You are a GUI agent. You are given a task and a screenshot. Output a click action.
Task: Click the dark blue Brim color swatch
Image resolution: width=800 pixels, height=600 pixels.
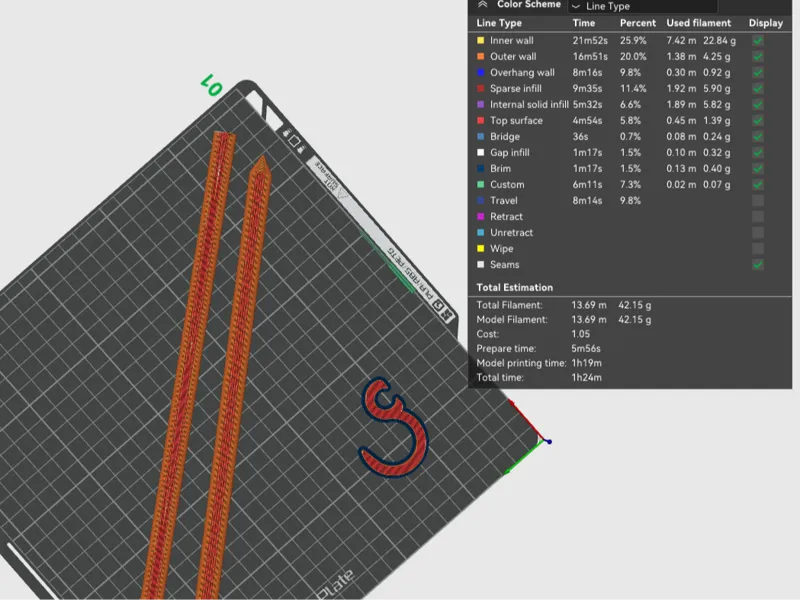pos(480,168)
